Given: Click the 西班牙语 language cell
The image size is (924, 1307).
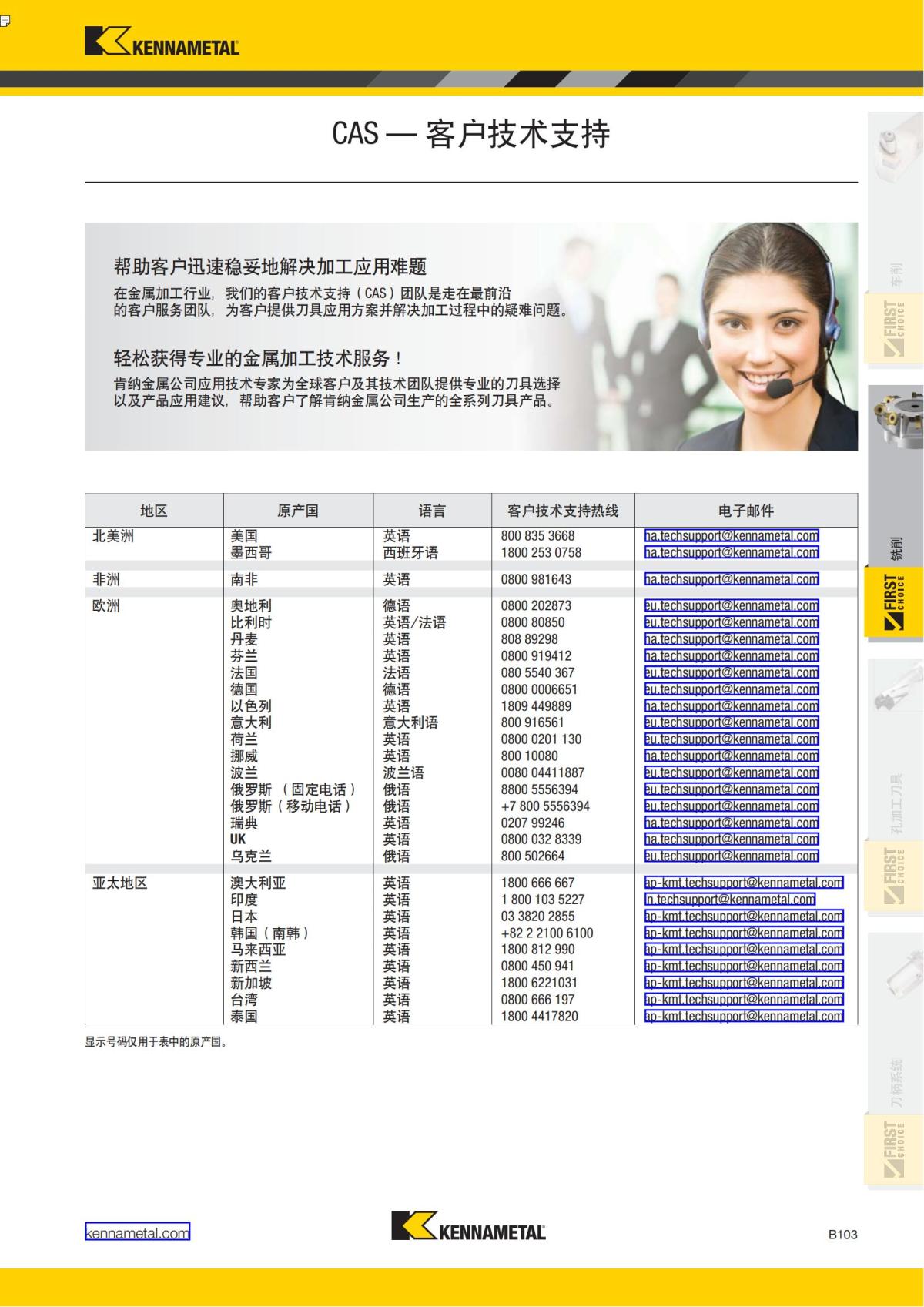Looking at the screenshot, I should [x=410, y=552].
